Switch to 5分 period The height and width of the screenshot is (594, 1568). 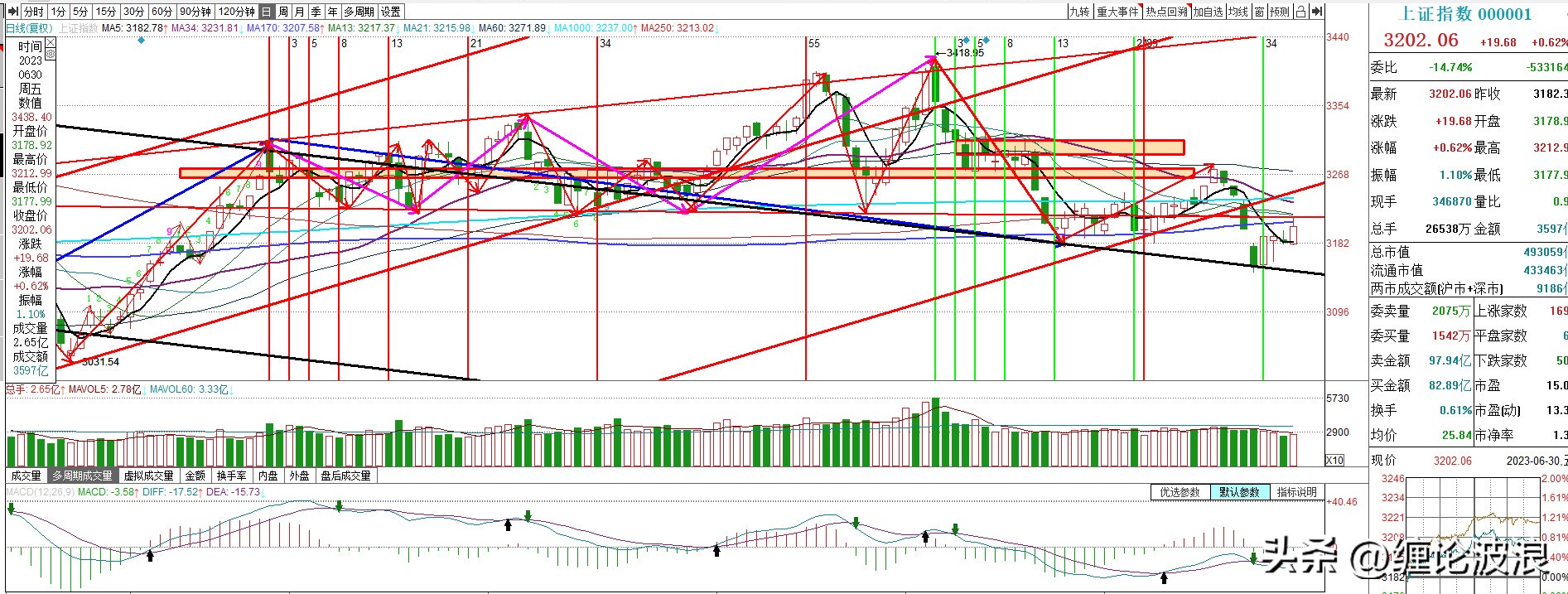coord(80,12)
